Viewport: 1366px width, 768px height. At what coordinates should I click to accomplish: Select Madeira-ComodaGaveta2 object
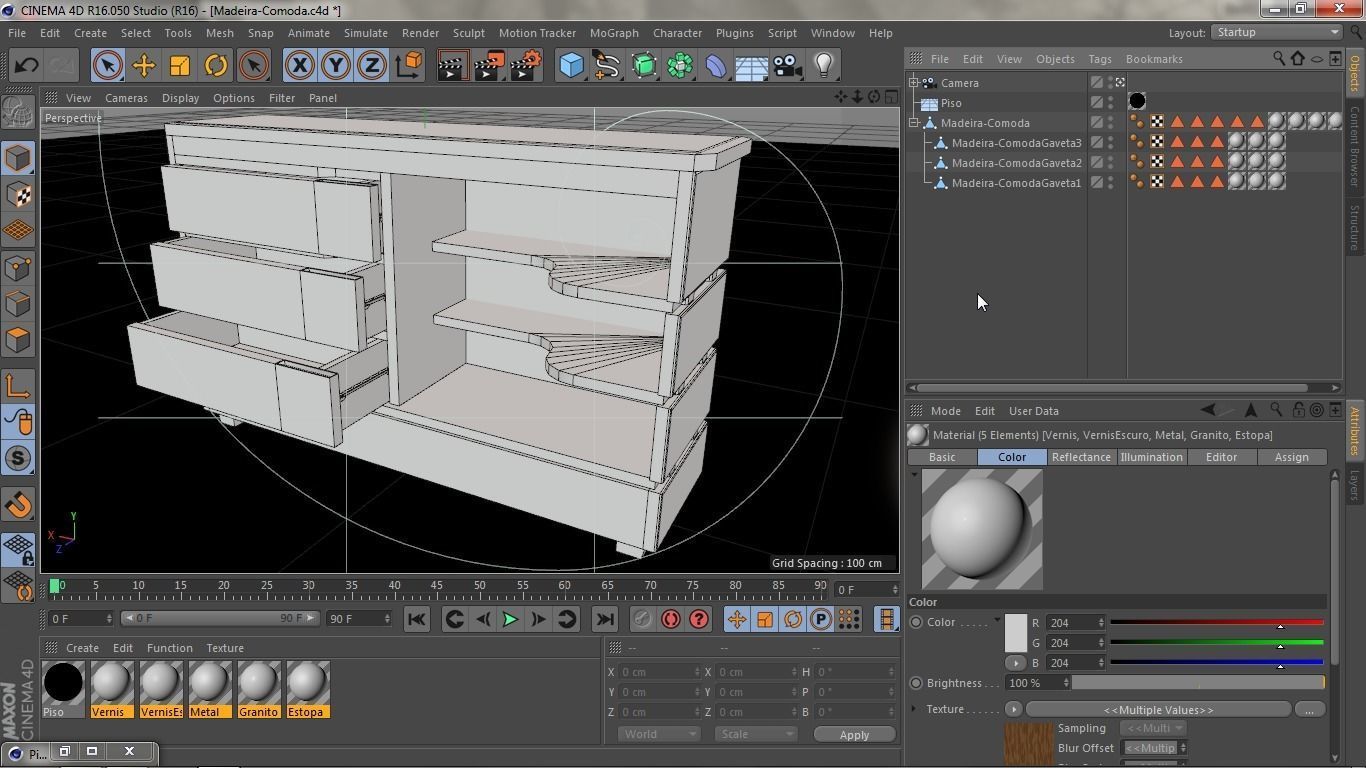[1016, 163]
